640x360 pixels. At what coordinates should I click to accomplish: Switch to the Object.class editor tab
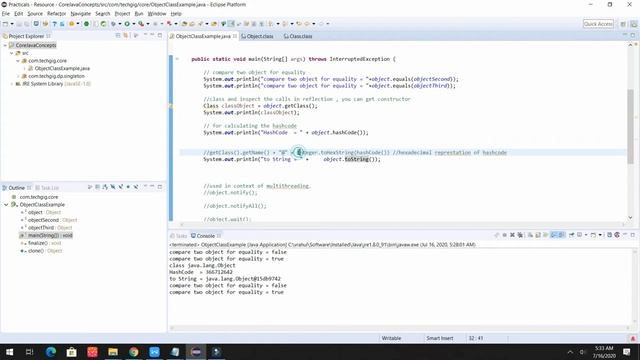(x=257, y=36)
